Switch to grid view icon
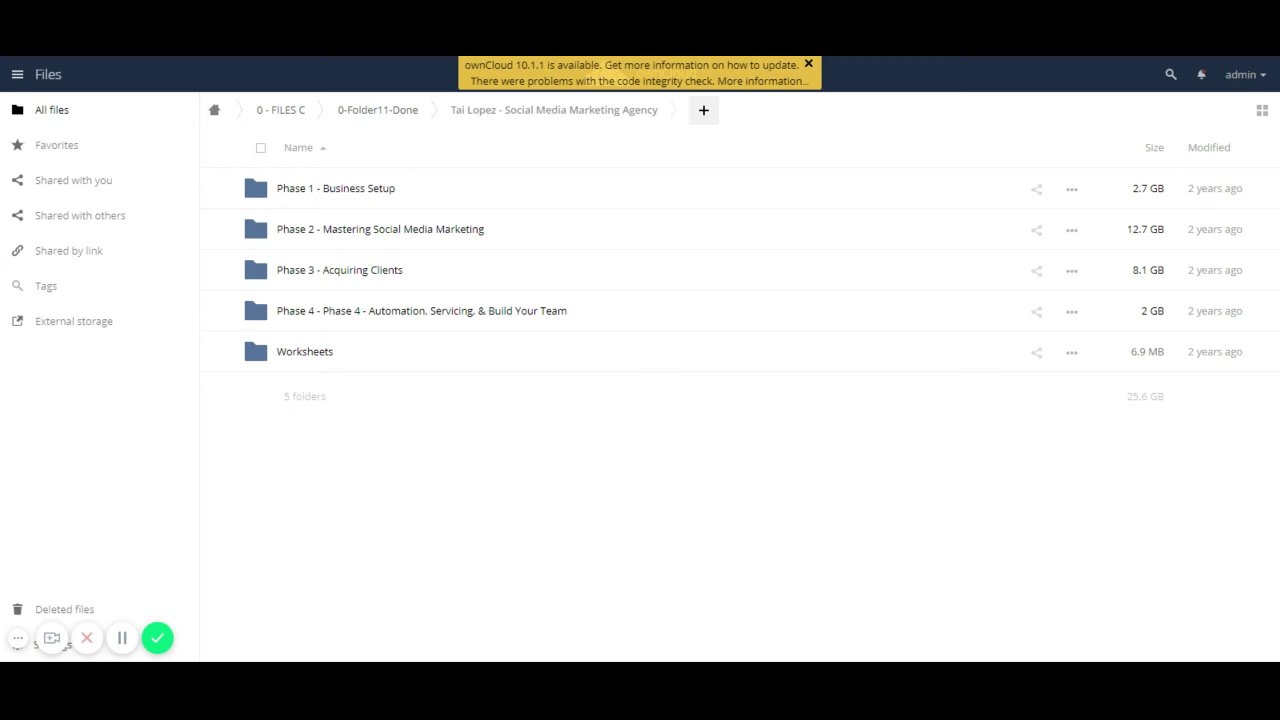 pyautogui.click(x=1262, y=110)
